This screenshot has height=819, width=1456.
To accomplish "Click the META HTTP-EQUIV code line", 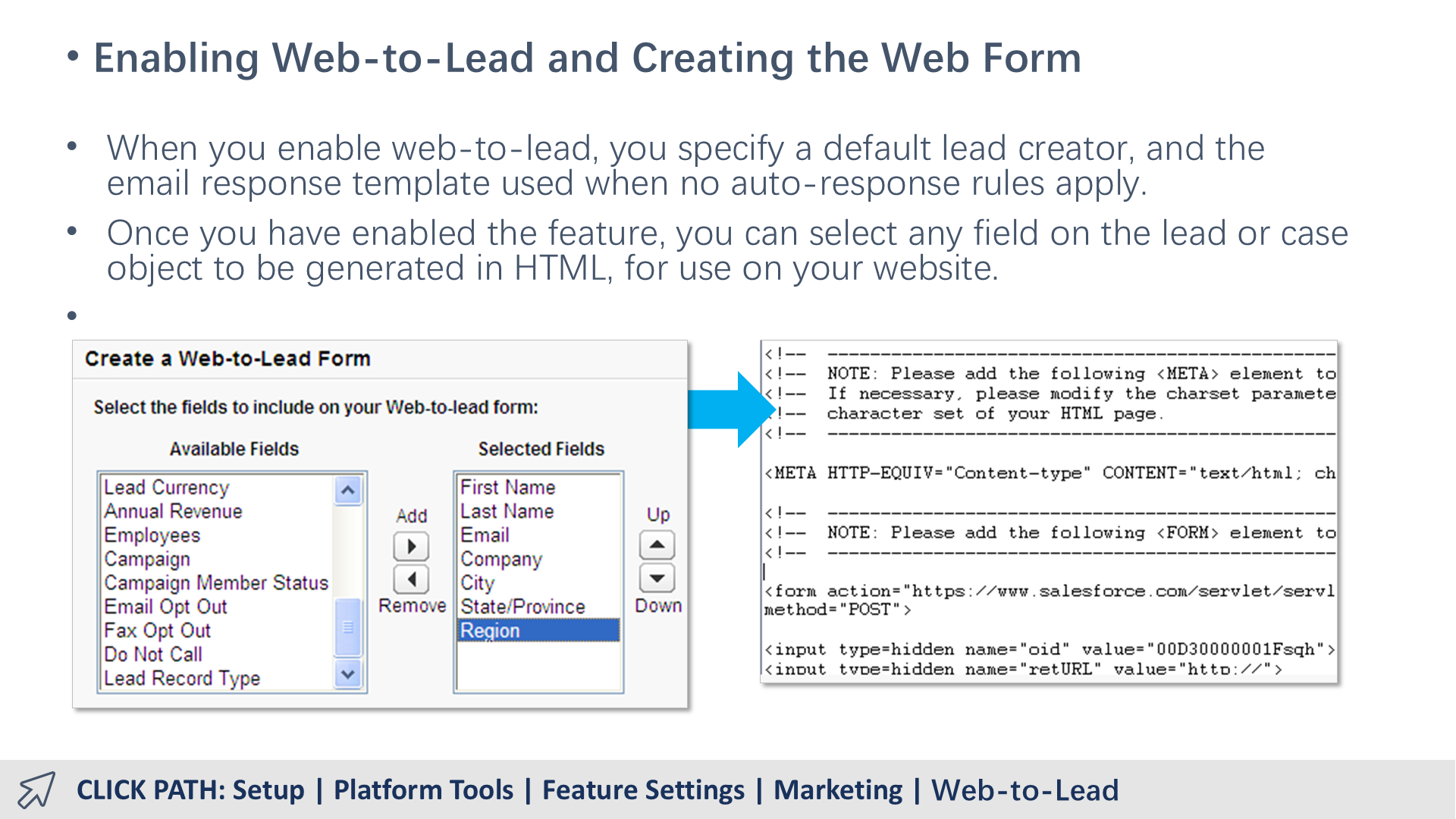I will pyautogui.click(x=1050, y=473).
